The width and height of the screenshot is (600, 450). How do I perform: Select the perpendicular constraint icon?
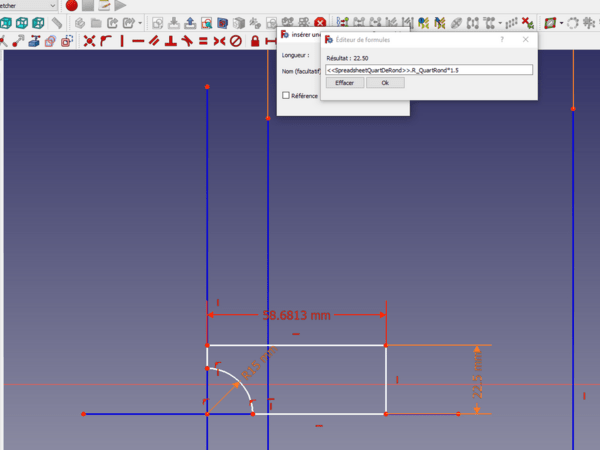(170, 41)
